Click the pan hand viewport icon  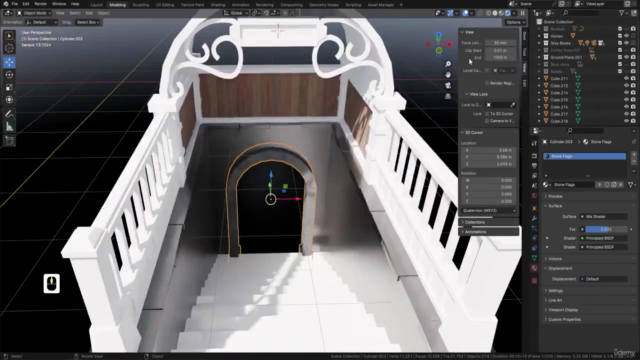[x=448, y=75]
